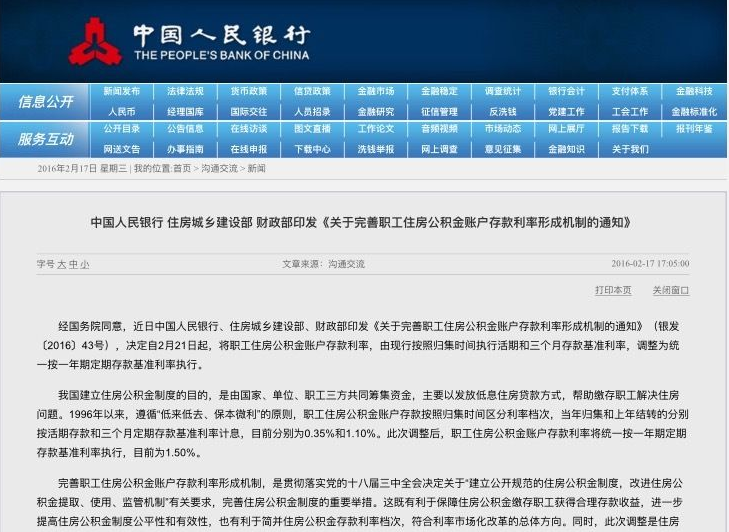Image resolution: width=729 pixels, height=532 pixels.
Task: Open the 信息公开 section
Action: 45,102
